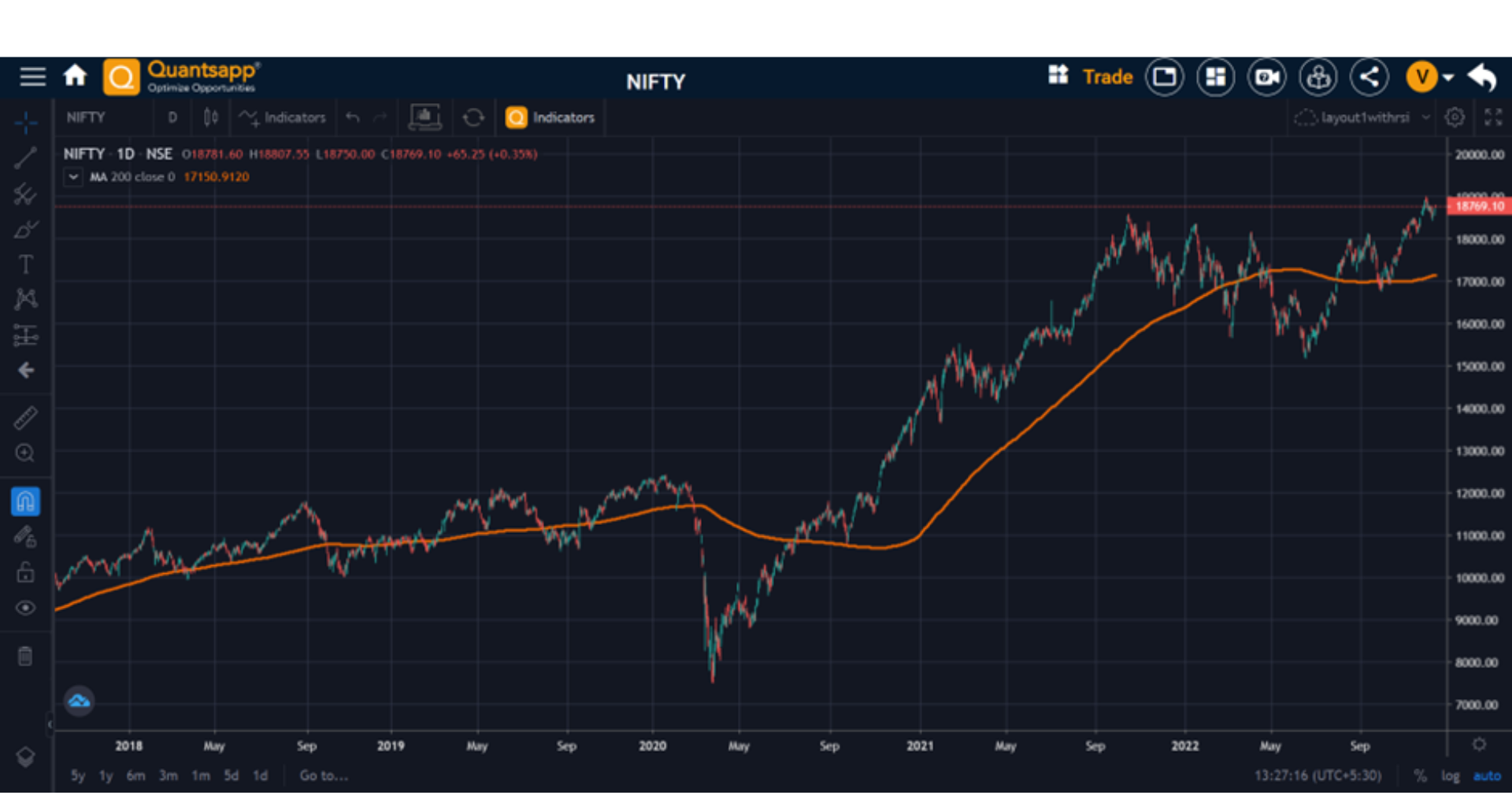Open the hamburger menu
The height and width of the screenshot is (795, 1512).
tap(32, 76)
